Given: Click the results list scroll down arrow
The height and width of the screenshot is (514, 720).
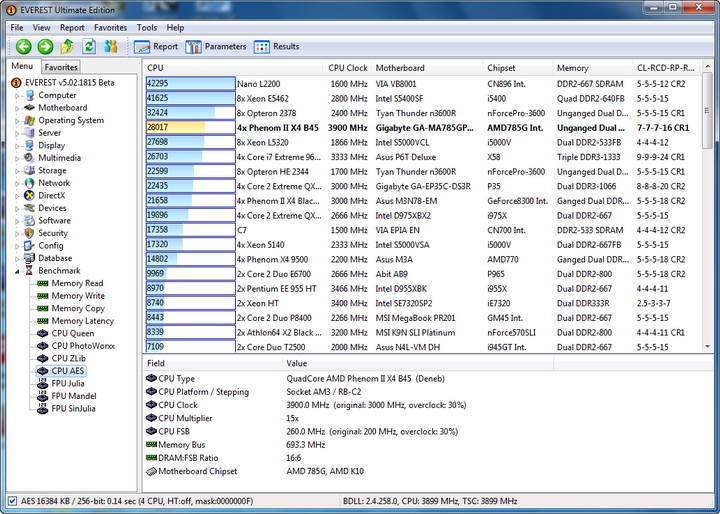Looking at the screenshot, I should 707,346.
